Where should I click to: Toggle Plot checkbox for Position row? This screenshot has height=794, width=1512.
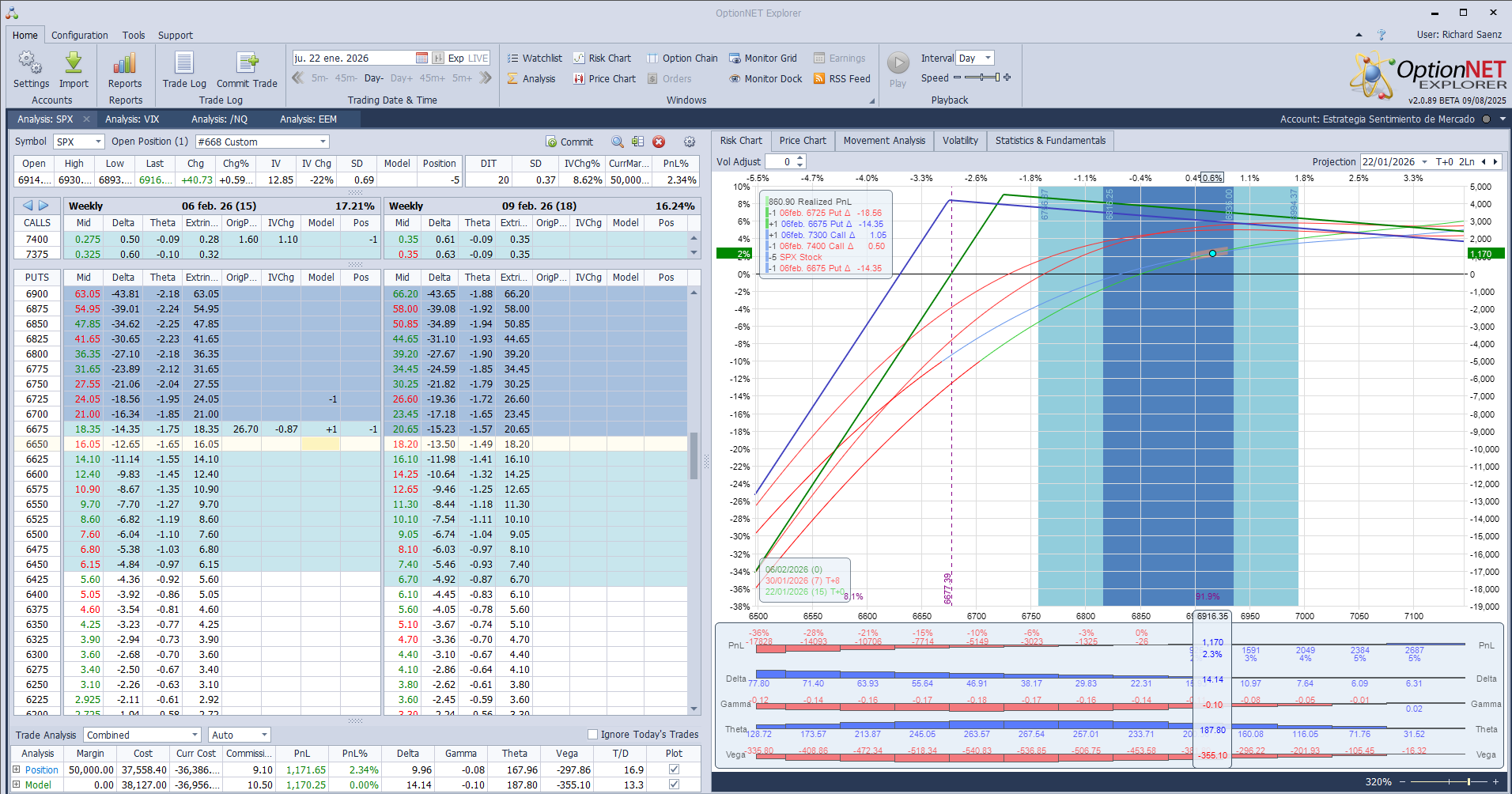coord(674,769)
